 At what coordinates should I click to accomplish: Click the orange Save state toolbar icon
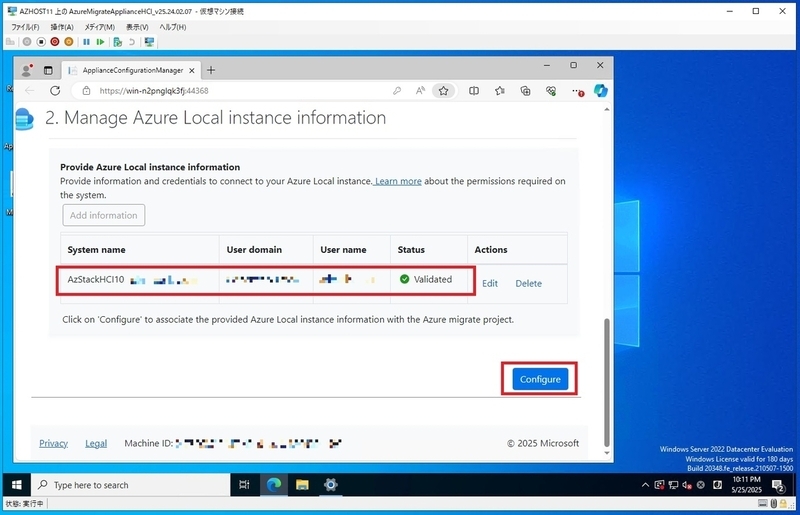tap(68, 42)
